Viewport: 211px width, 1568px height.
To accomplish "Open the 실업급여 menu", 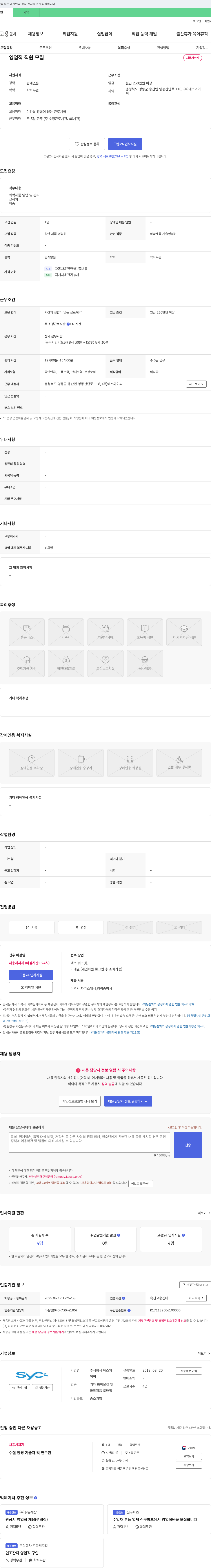I will tap(105, 34).
